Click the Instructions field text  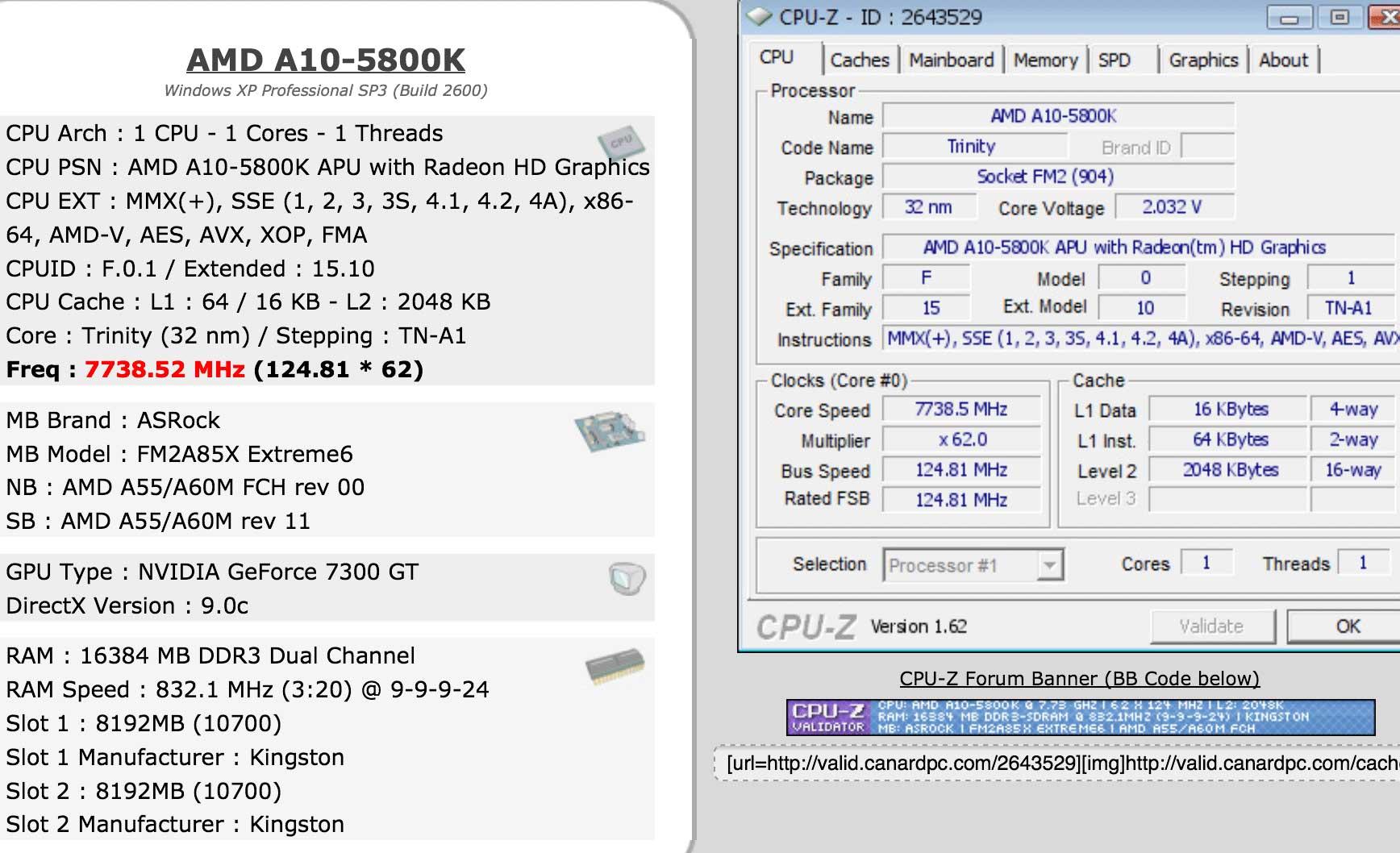(1141, 339)
